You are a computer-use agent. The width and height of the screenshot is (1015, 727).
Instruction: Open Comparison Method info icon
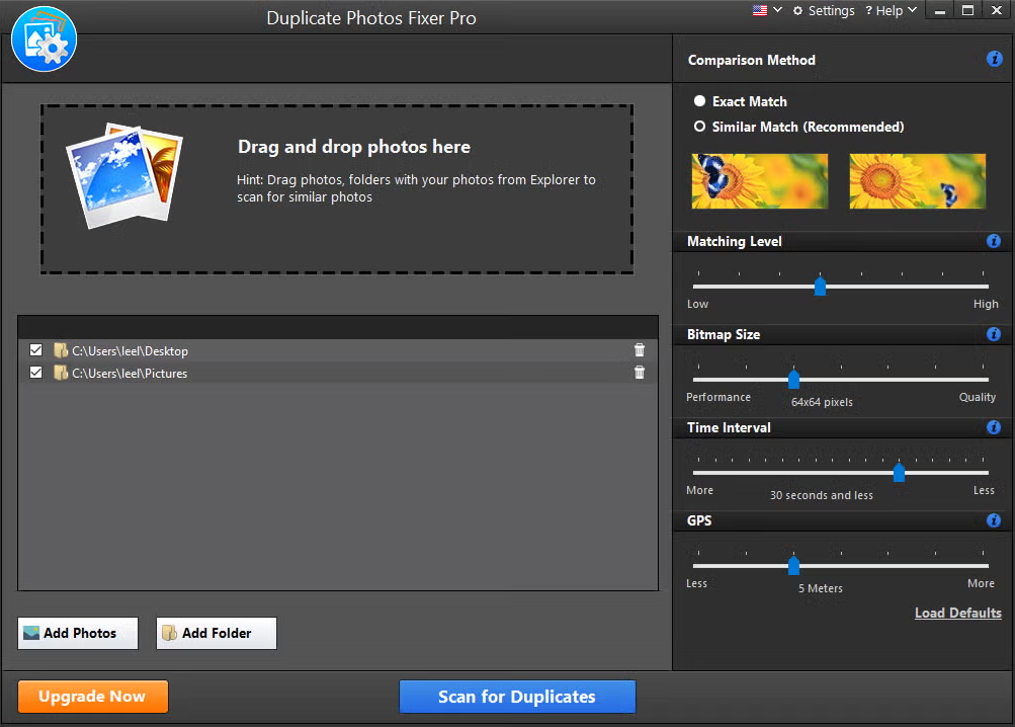click(x=994, y=59)
